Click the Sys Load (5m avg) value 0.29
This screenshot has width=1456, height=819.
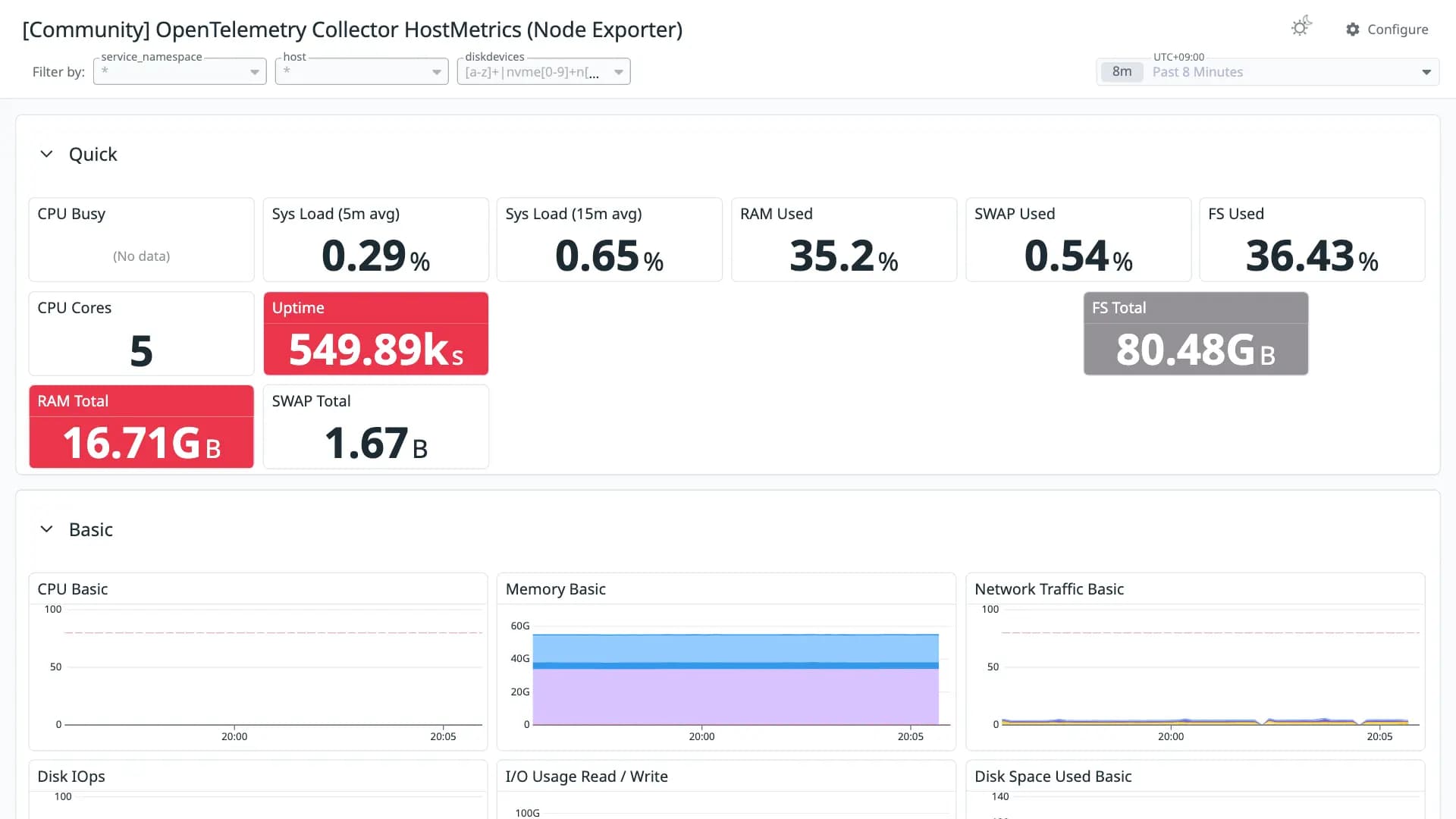364,256
